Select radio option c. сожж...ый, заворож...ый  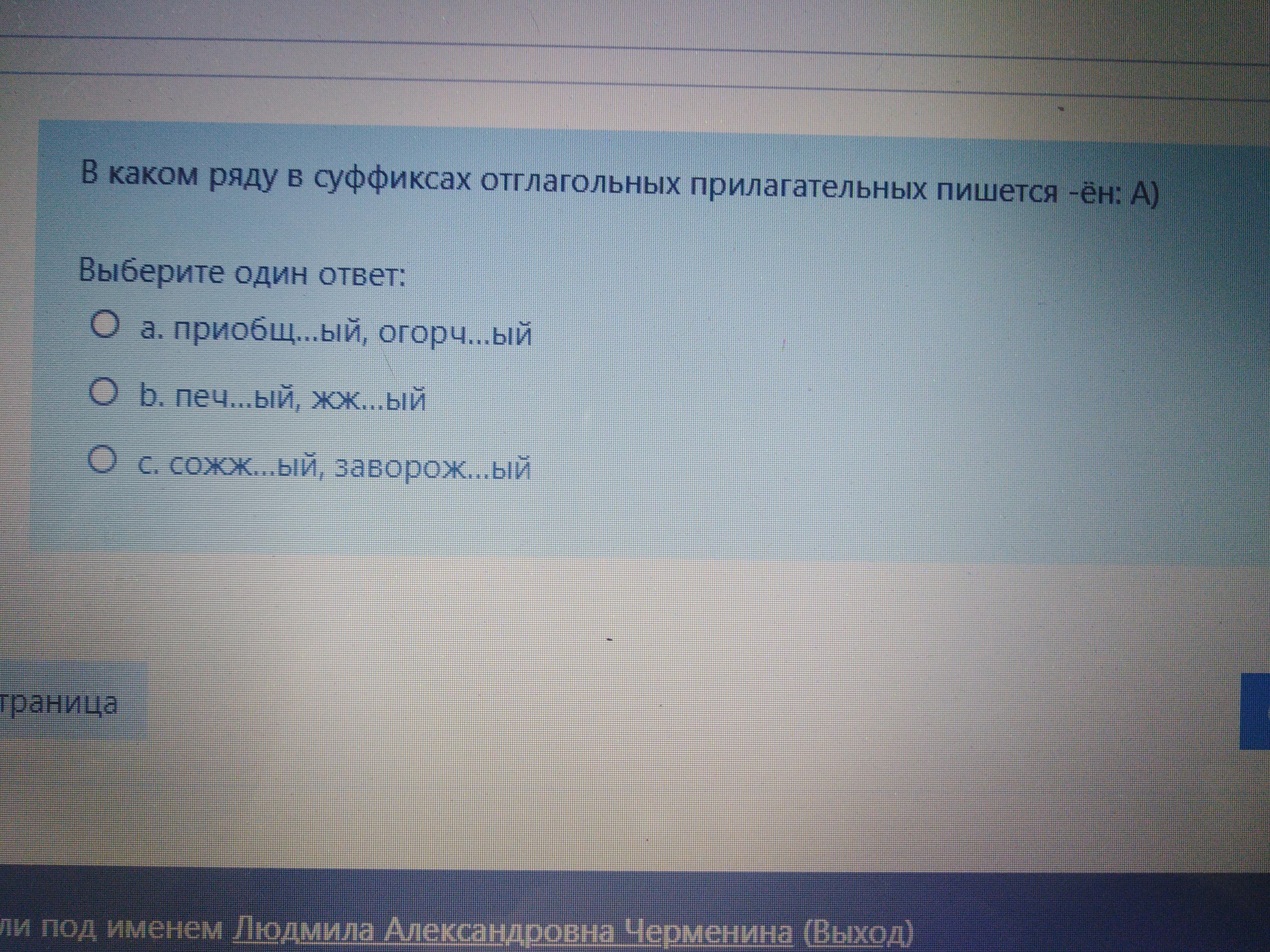click(x=102, y=460)
